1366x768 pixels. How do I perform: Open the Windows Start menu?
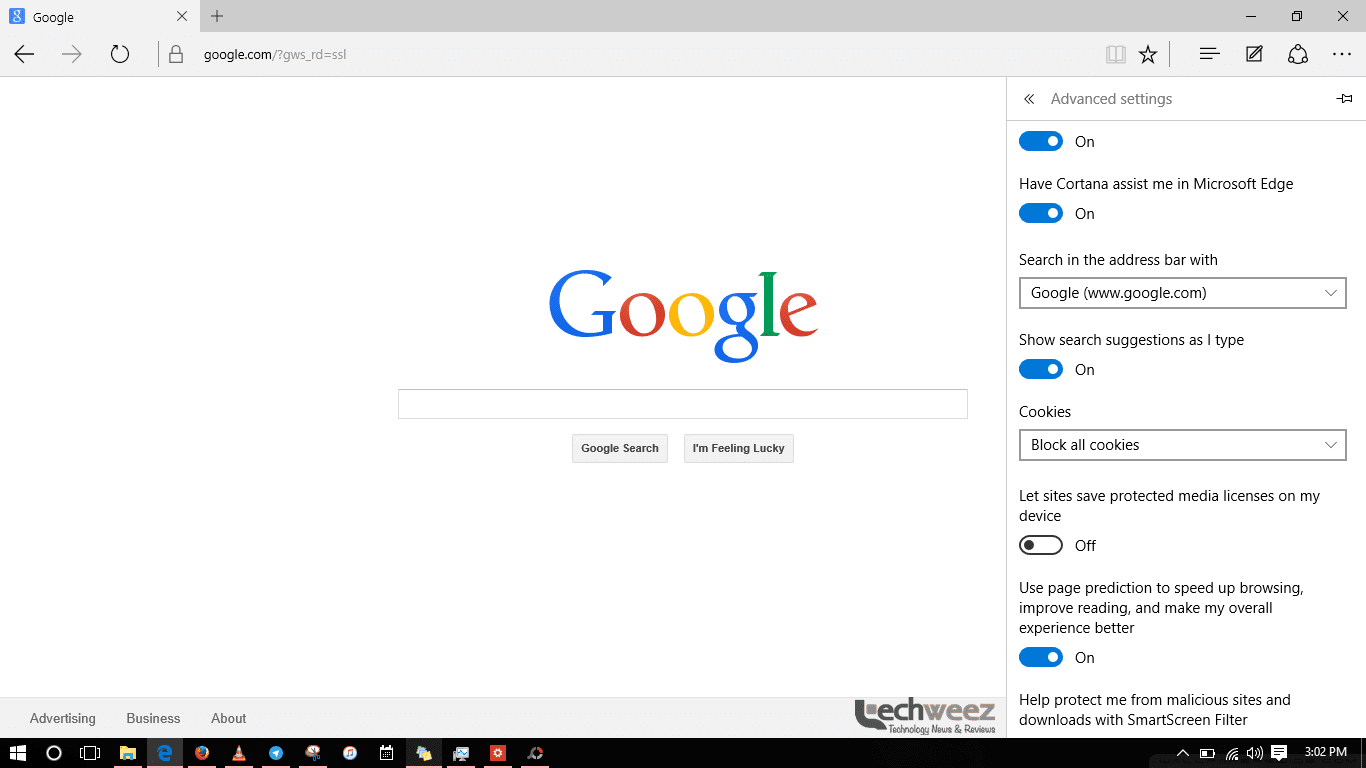click(x=17, y=753)
